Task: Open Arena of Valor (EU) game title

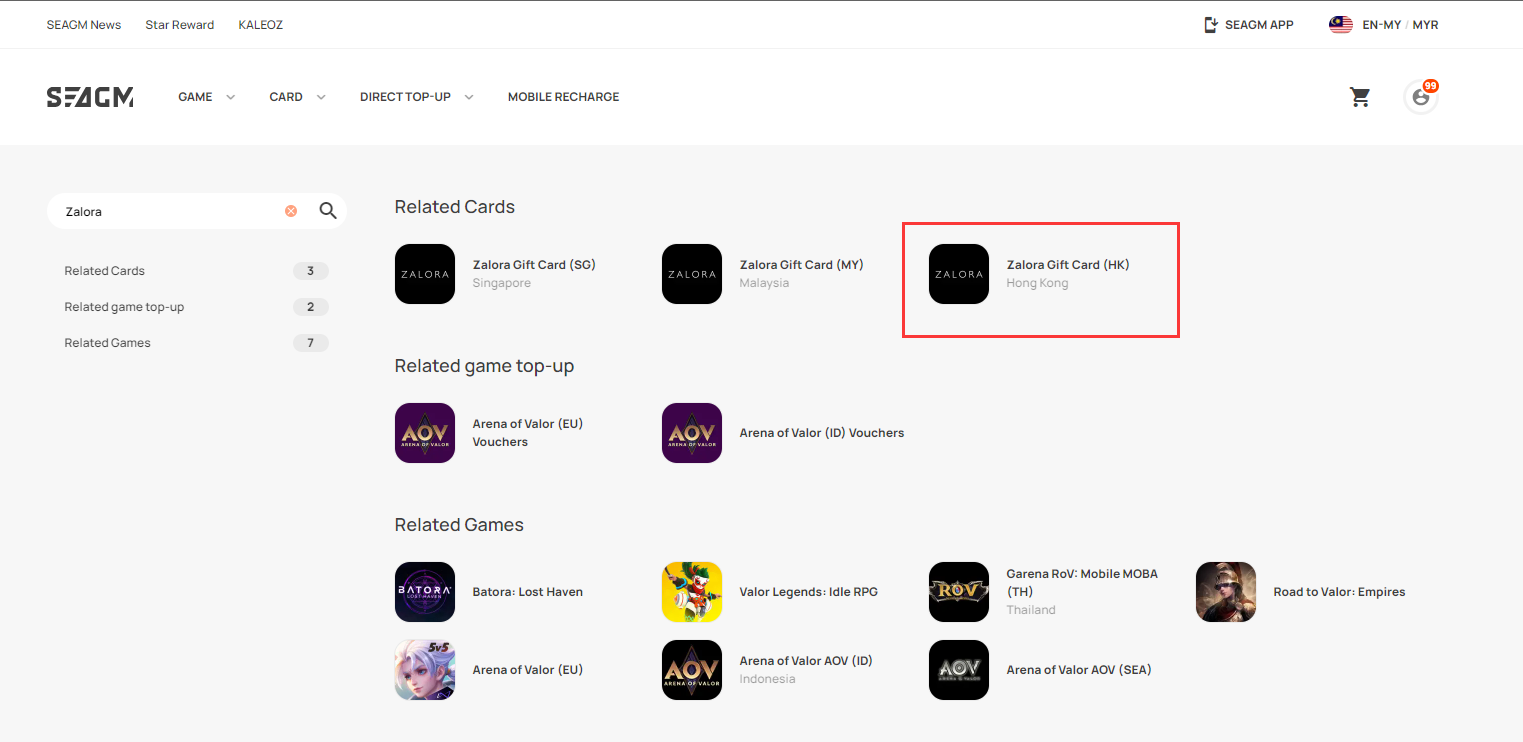Action: point(528,670)
